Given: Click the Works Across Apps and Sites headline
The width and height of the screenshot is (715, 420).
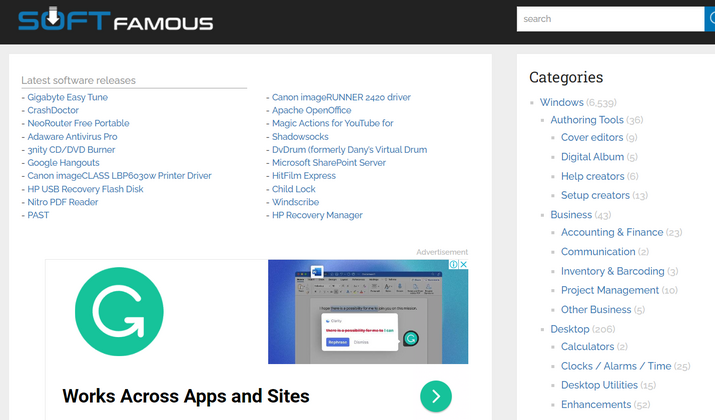Looking at the screenshot, I should 186,395.
